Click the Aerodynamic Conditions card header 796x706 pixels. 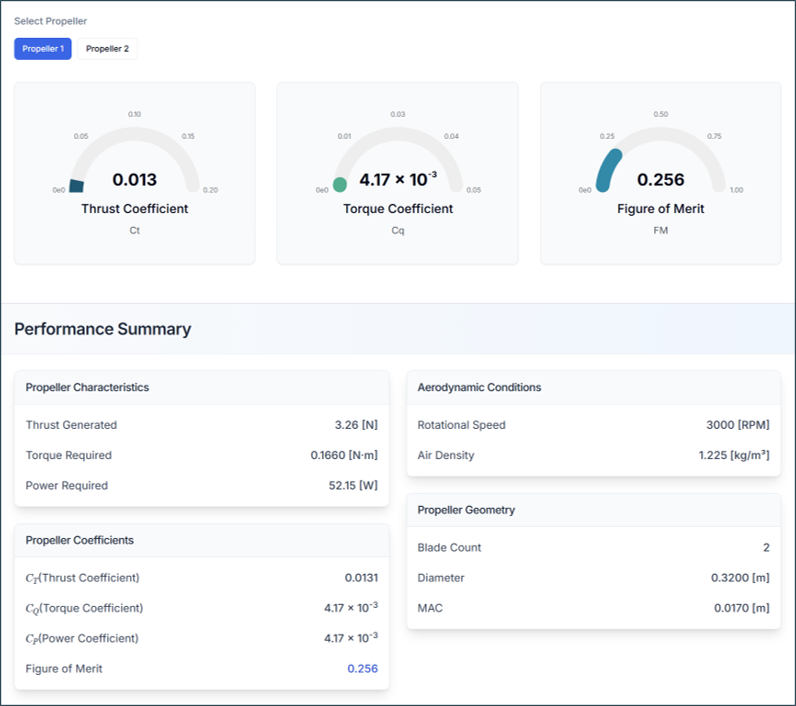tap(479, 387)
